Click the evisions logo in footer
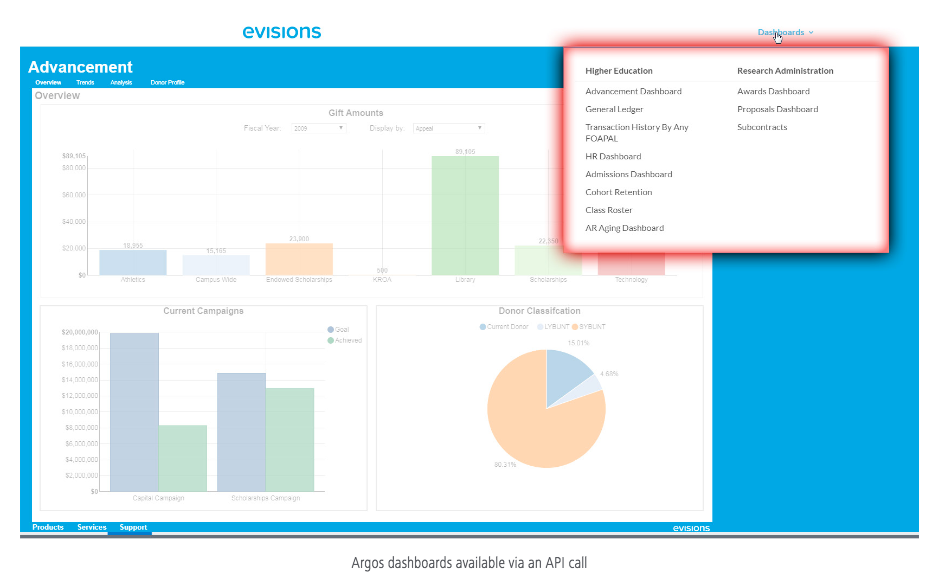 click(691, 528)
